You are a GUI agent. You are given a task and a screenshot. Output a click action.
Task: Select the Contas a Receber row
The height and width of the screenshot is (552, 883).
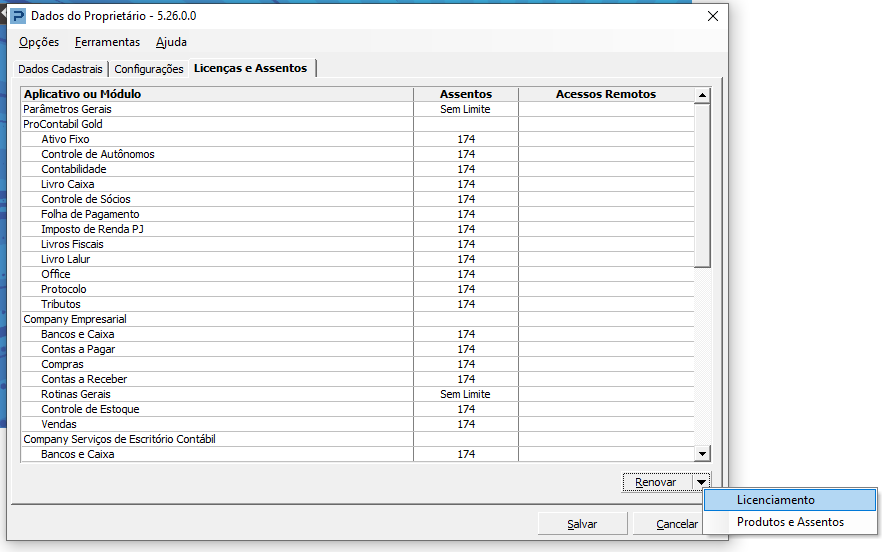pyautogui.click(x=358, y=380)
